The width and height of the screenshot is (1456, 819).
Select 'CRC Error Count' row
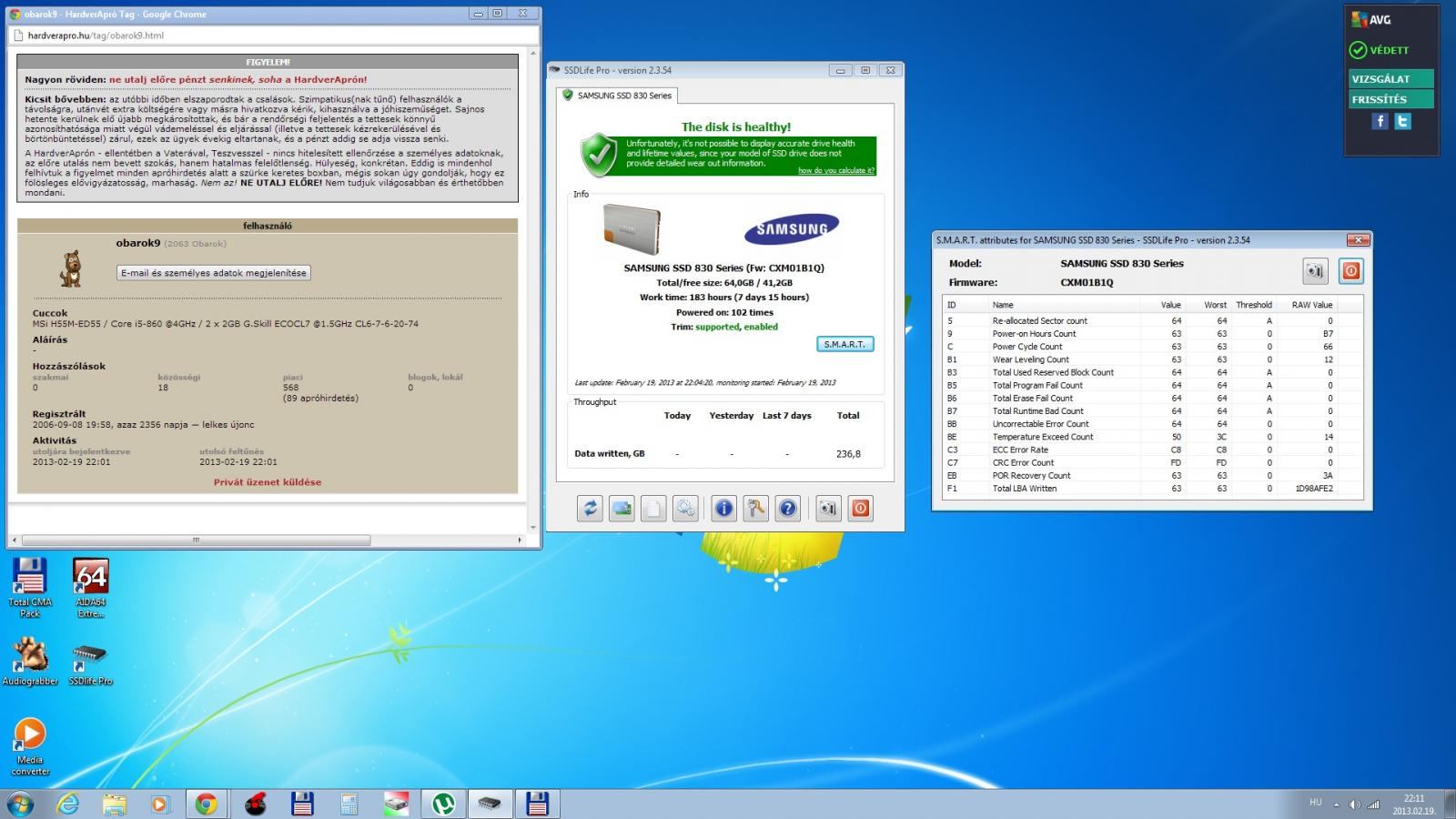tap(1152, 462)
